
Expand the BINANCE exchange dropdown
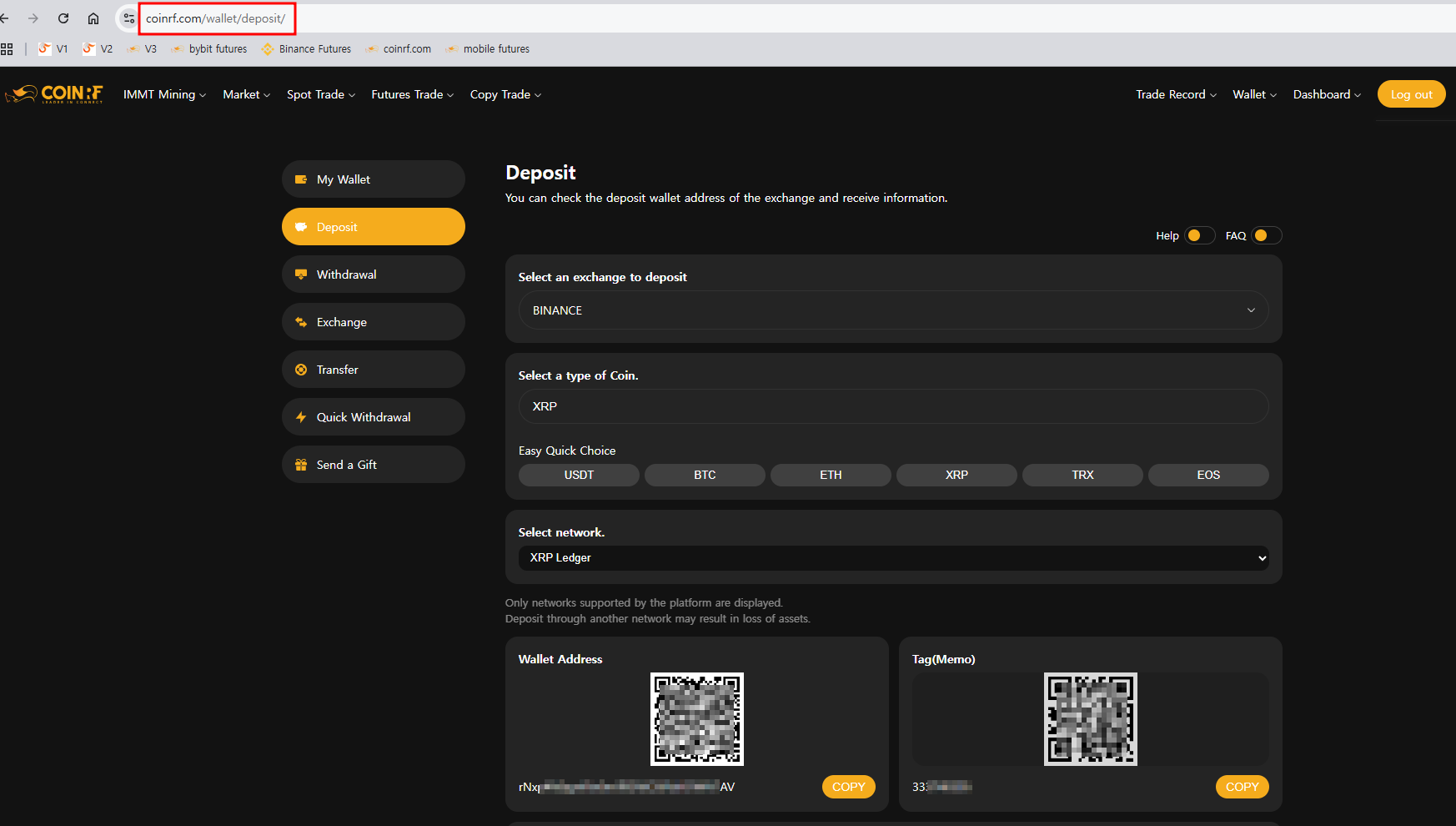[893, 310]
